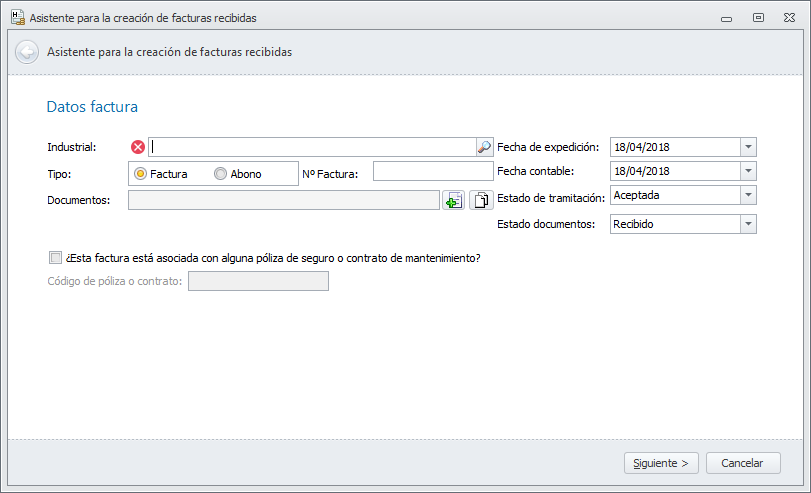The height and width of the screenshot is (493, 811).
Task: Click the Nº Factura input field
Action: click(x=432, y=172)
